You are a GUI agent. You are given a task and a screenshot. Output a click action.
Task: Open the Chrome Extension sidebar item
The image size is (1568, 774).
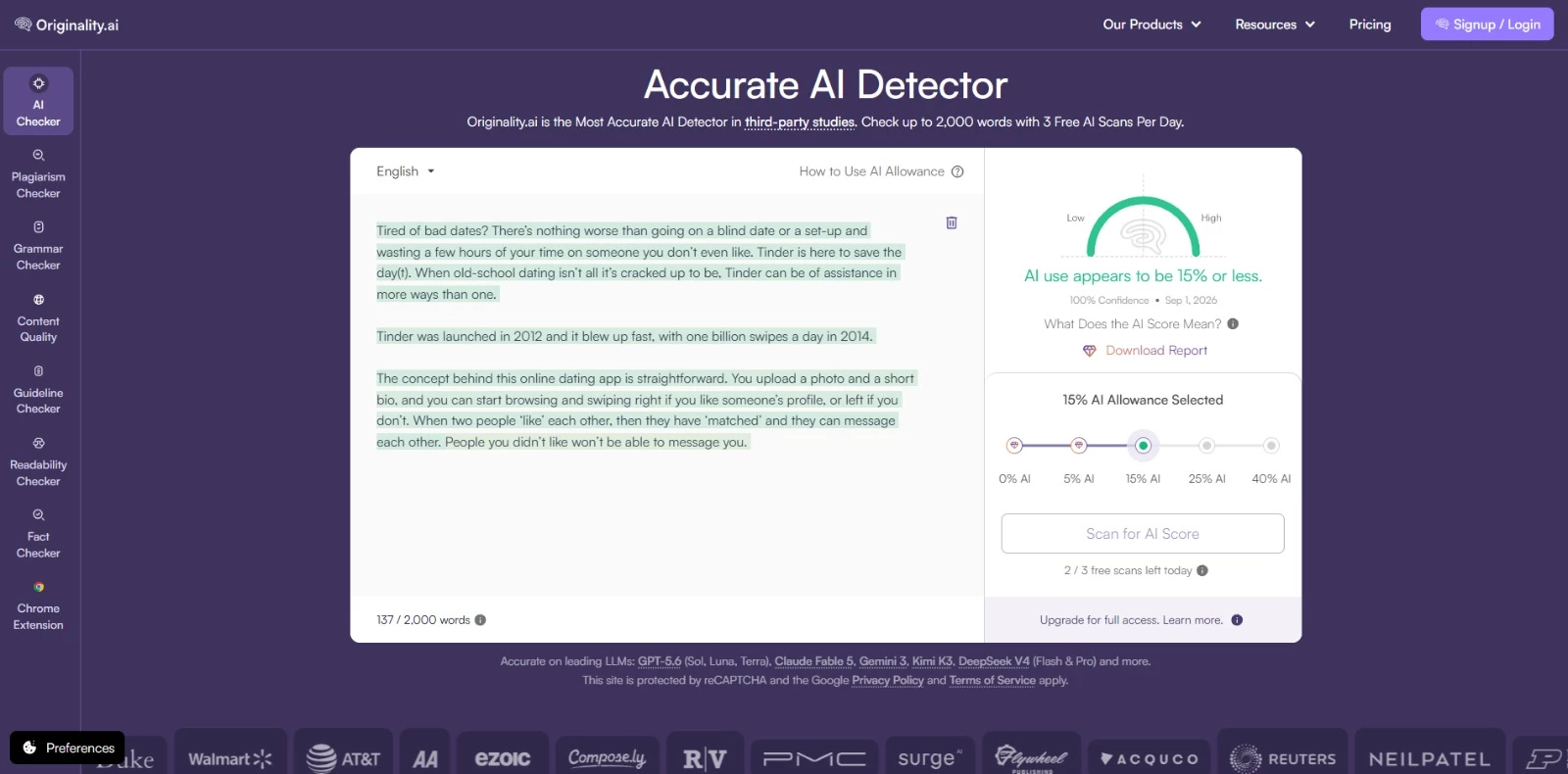pos(38,605)
